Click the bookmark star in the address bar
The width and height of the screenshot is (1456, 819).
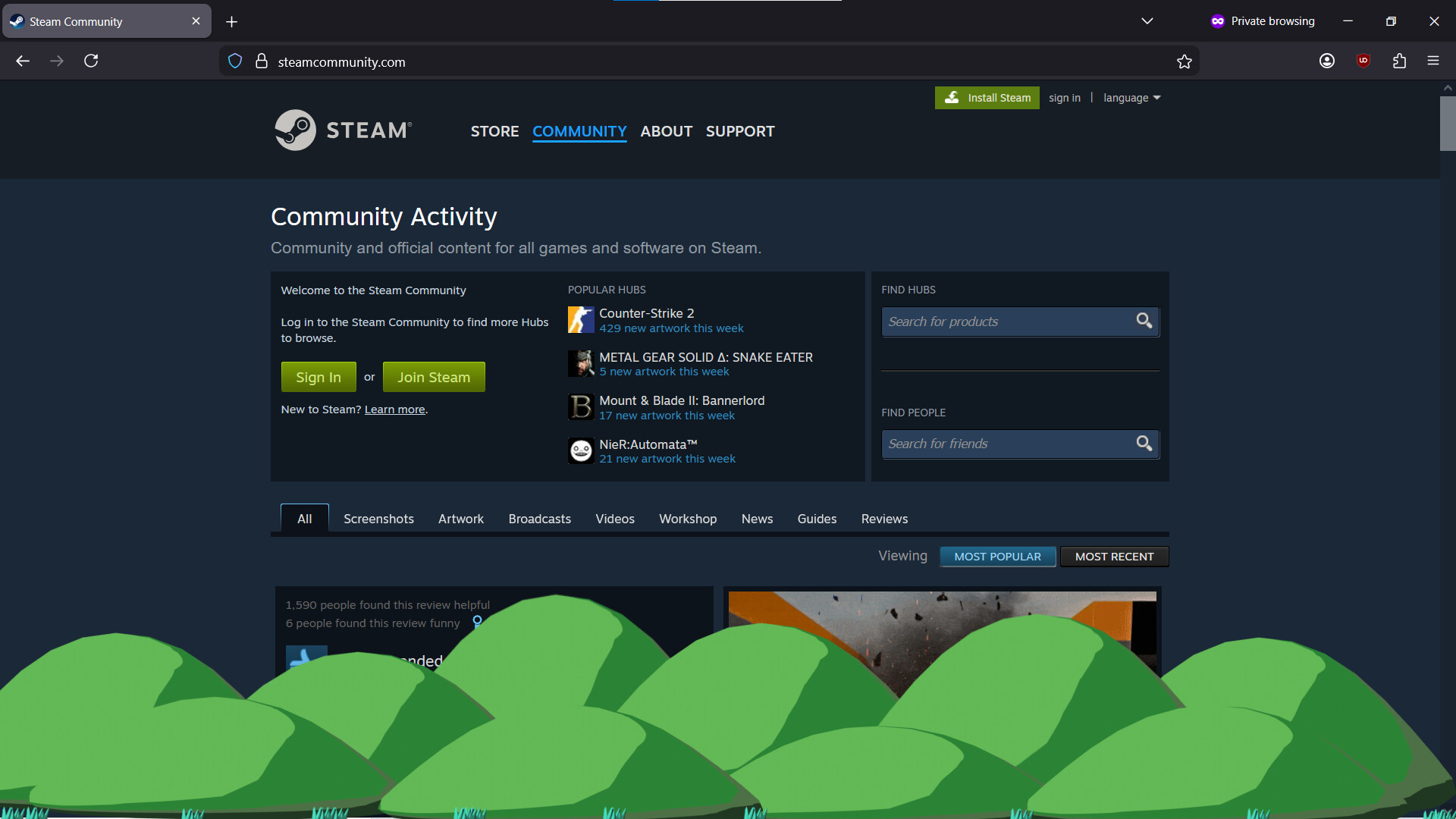point(1185,61)
